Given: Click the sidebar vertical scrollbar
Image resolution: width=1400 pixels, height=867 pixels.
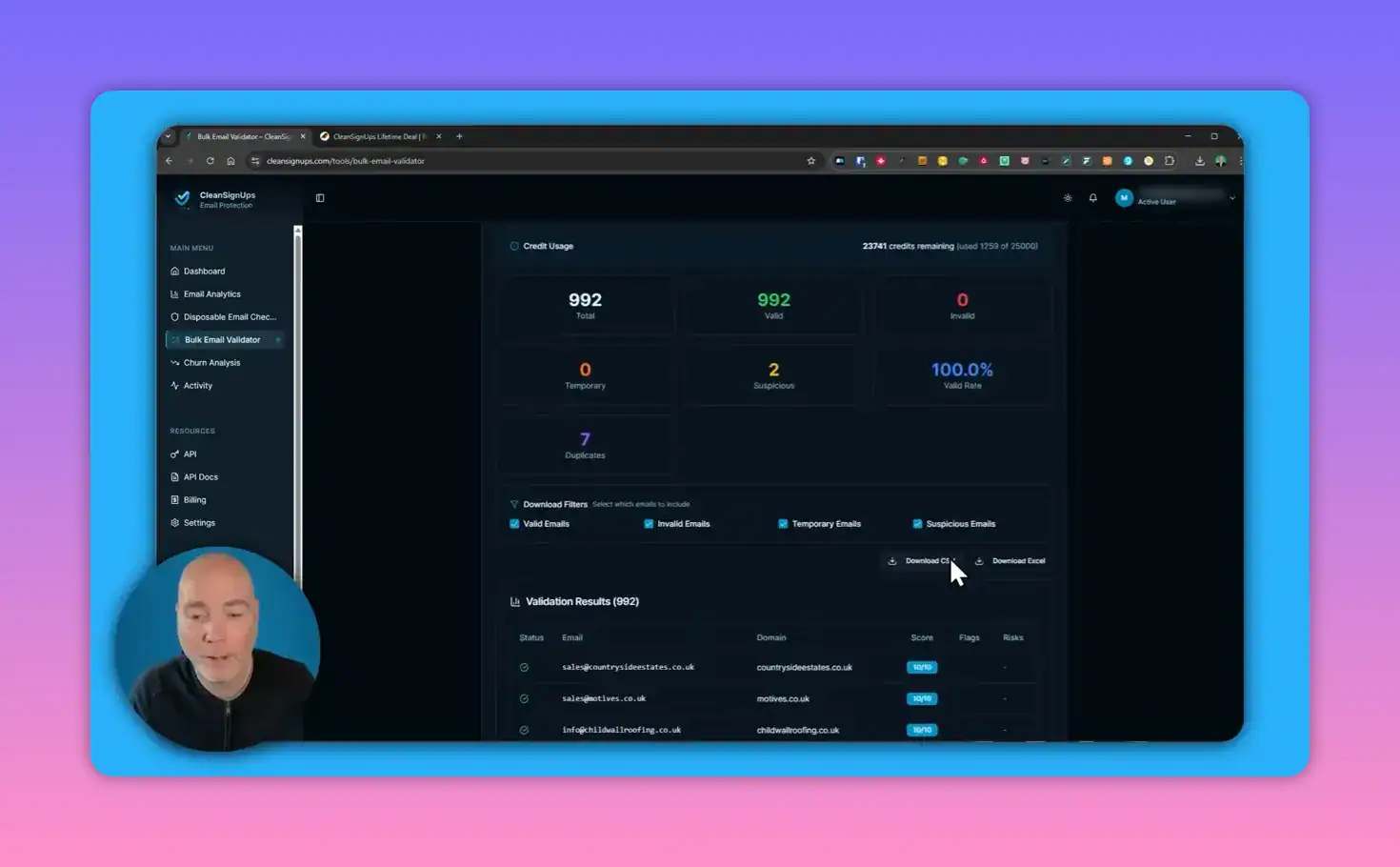Looking at the screenshot, I should tap(298, 400).
